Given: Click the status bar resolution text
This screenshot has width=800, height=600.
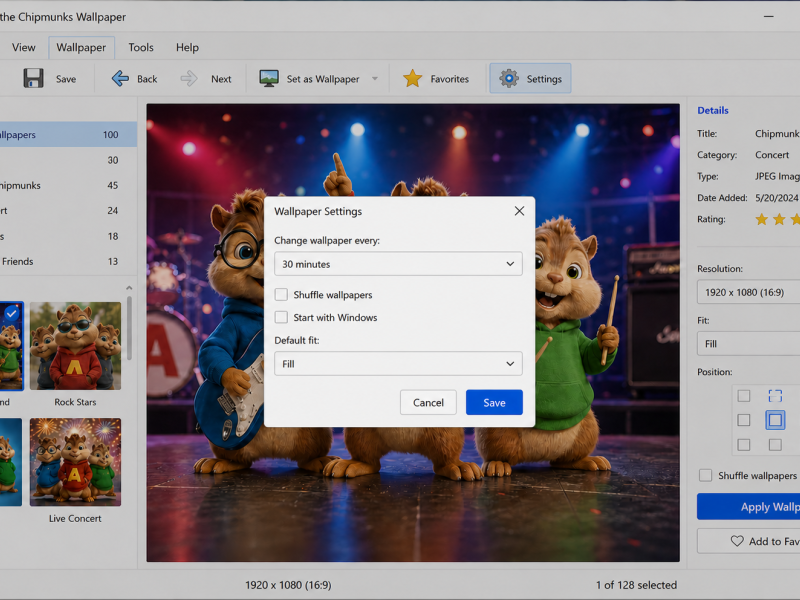Looking at the screenshot, I should point(288,585).
